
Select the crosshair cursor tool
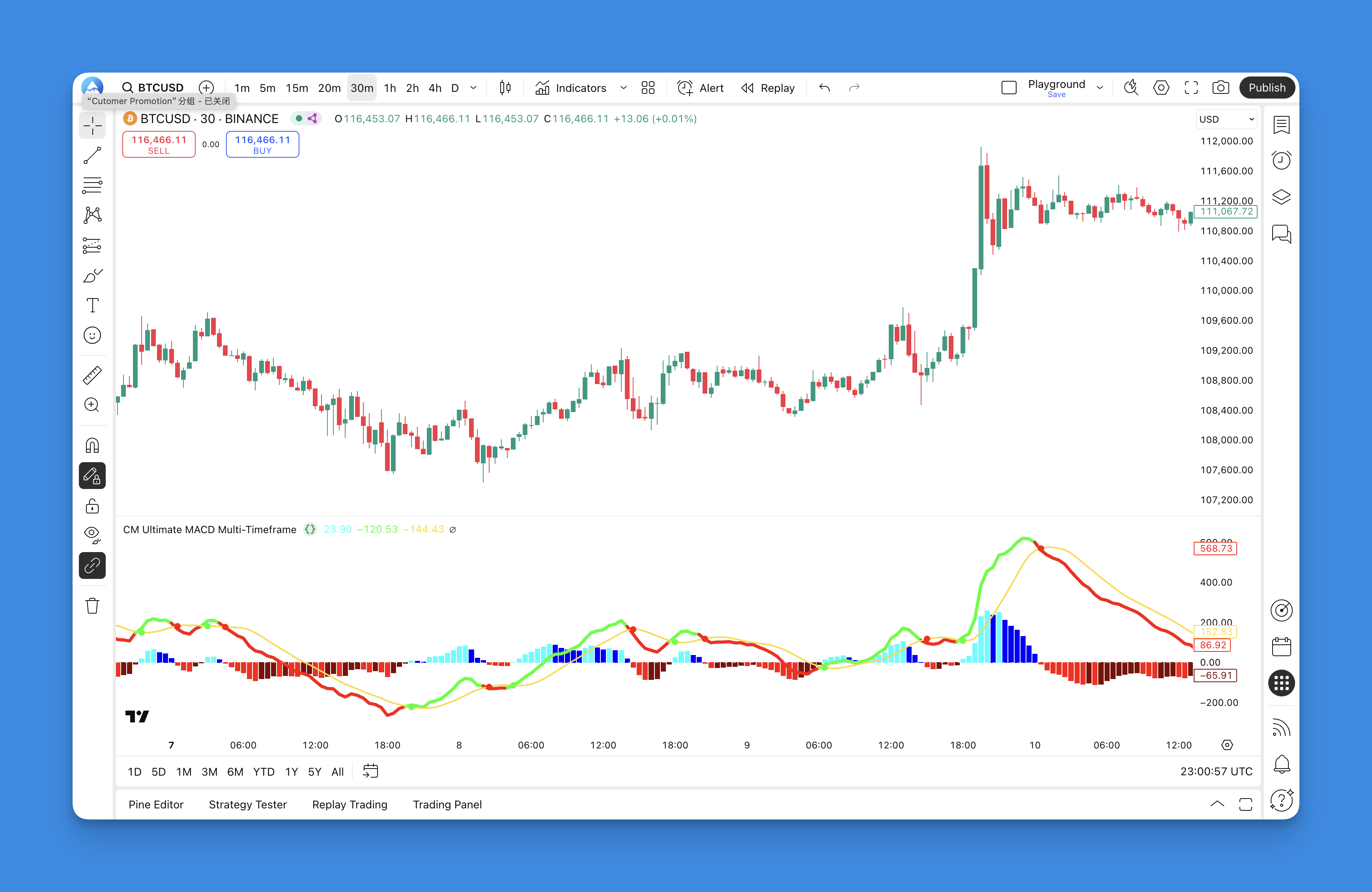coord(92,126)
